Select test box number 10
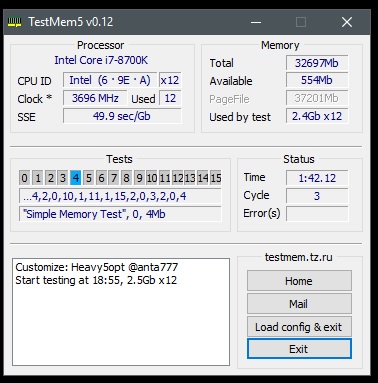Screen dimensions: 378x383 click(152, 178)
